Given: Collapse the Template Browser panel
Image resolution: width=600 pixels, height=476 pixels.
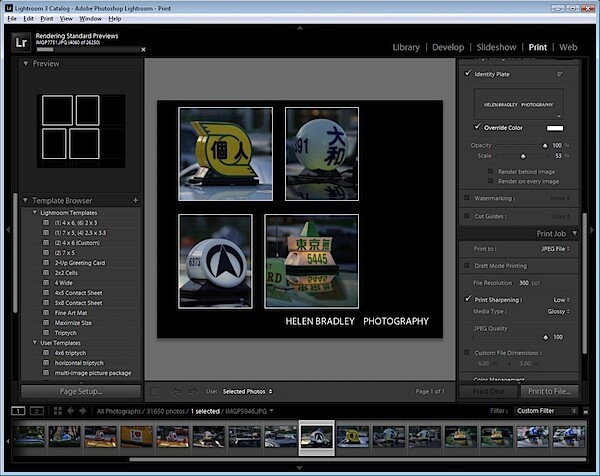Looking at the screenshot, I should [x=26, y=200].
